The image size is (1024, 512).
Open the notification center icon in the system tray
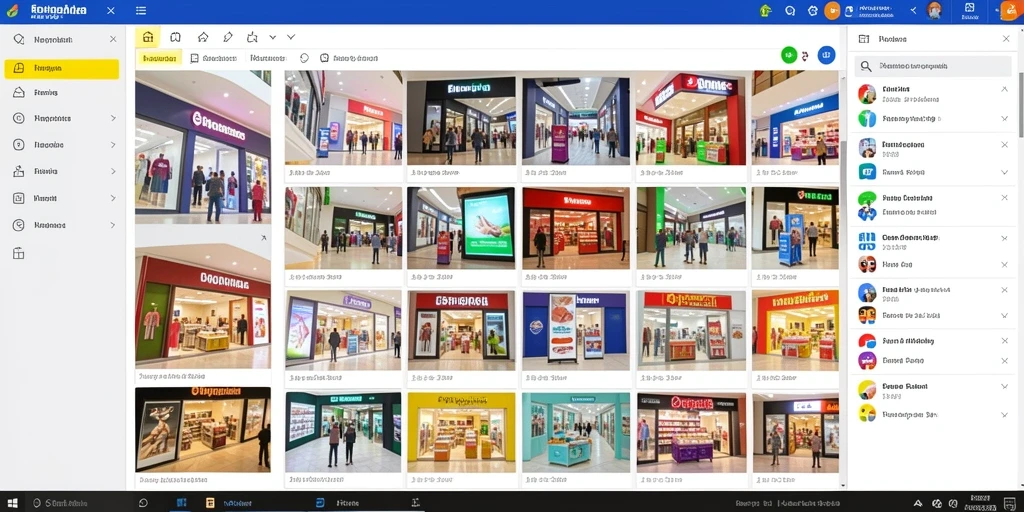click(1008, 503)
